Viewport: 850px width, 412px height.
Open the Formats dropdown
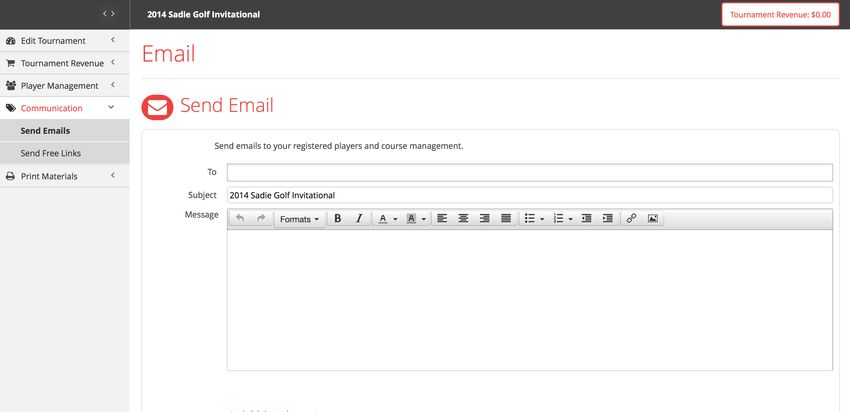(299, 219)
